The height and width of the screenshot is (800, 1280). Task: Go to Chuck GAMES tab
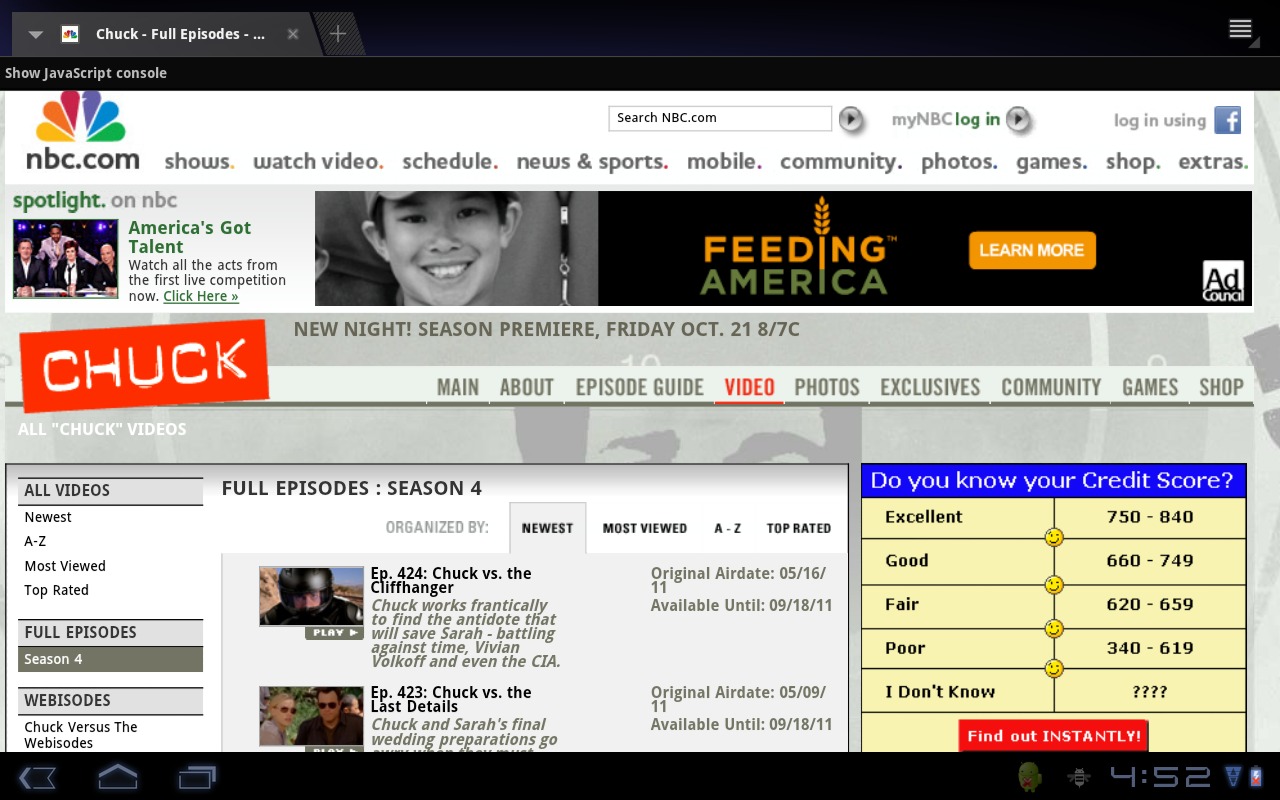[x=1150, y=387]
